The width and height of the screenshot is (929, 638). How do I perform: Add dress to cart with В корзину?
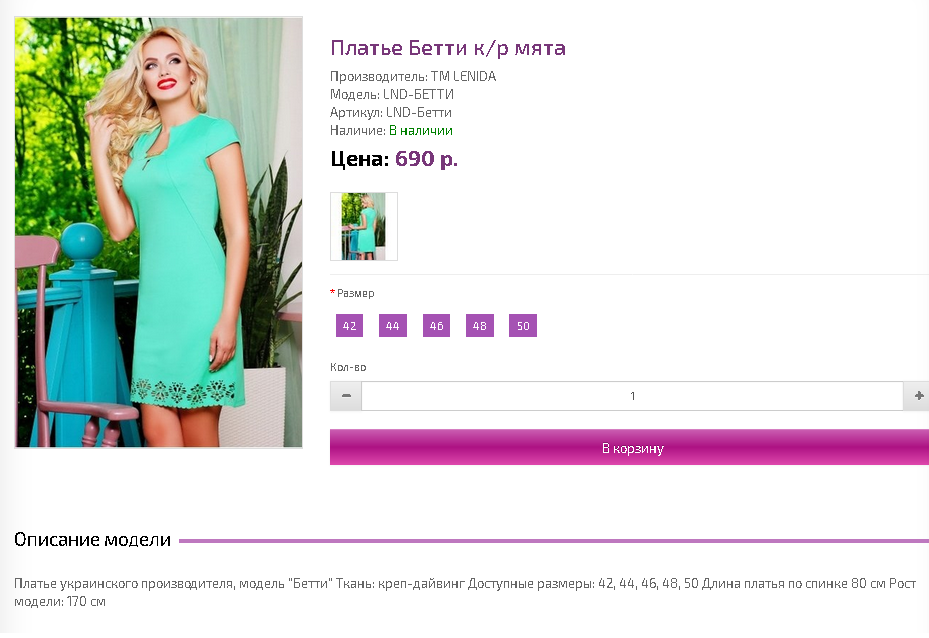coord(629,447)
